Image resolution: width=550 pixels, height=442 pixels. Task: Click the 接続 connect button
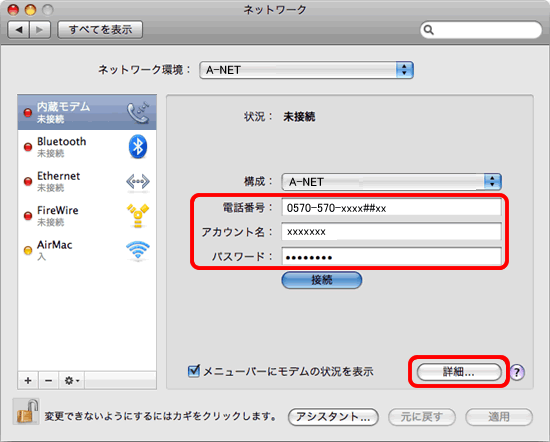click(x=322, y=280)
